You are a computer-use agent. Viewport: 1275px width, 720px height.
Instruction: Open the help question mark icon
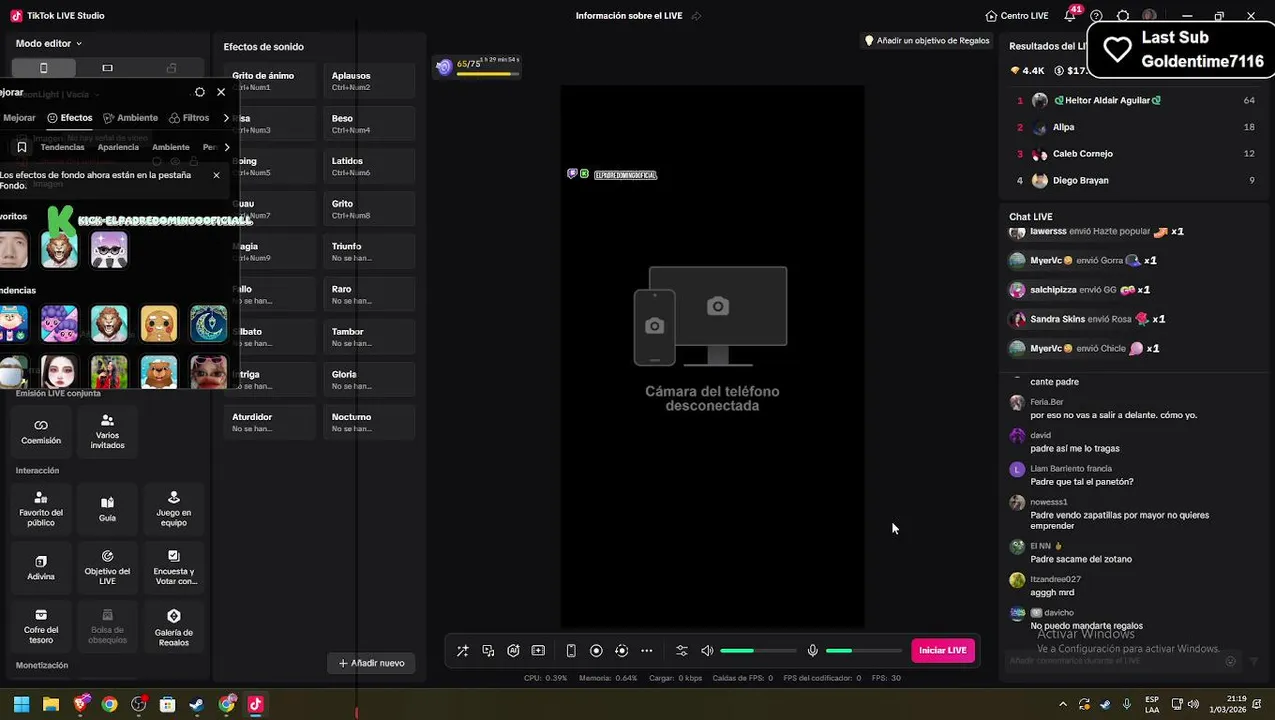(x=1097, y=16)
